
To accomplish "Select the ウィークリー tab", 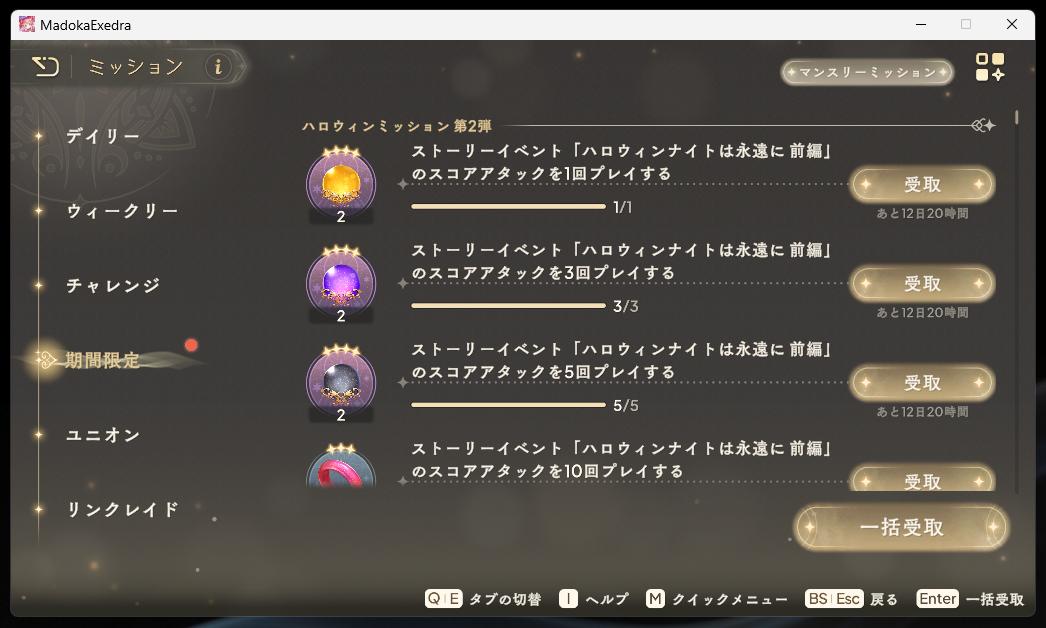I will click(x=122, y=211).
